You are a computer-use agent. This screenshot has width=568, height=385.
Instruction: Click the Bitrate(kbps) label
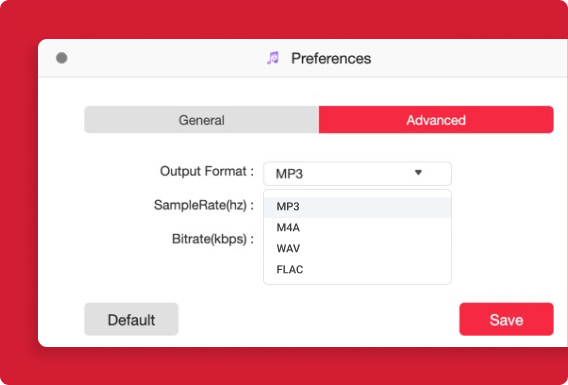pyautogui.click(x=213, y=239)
